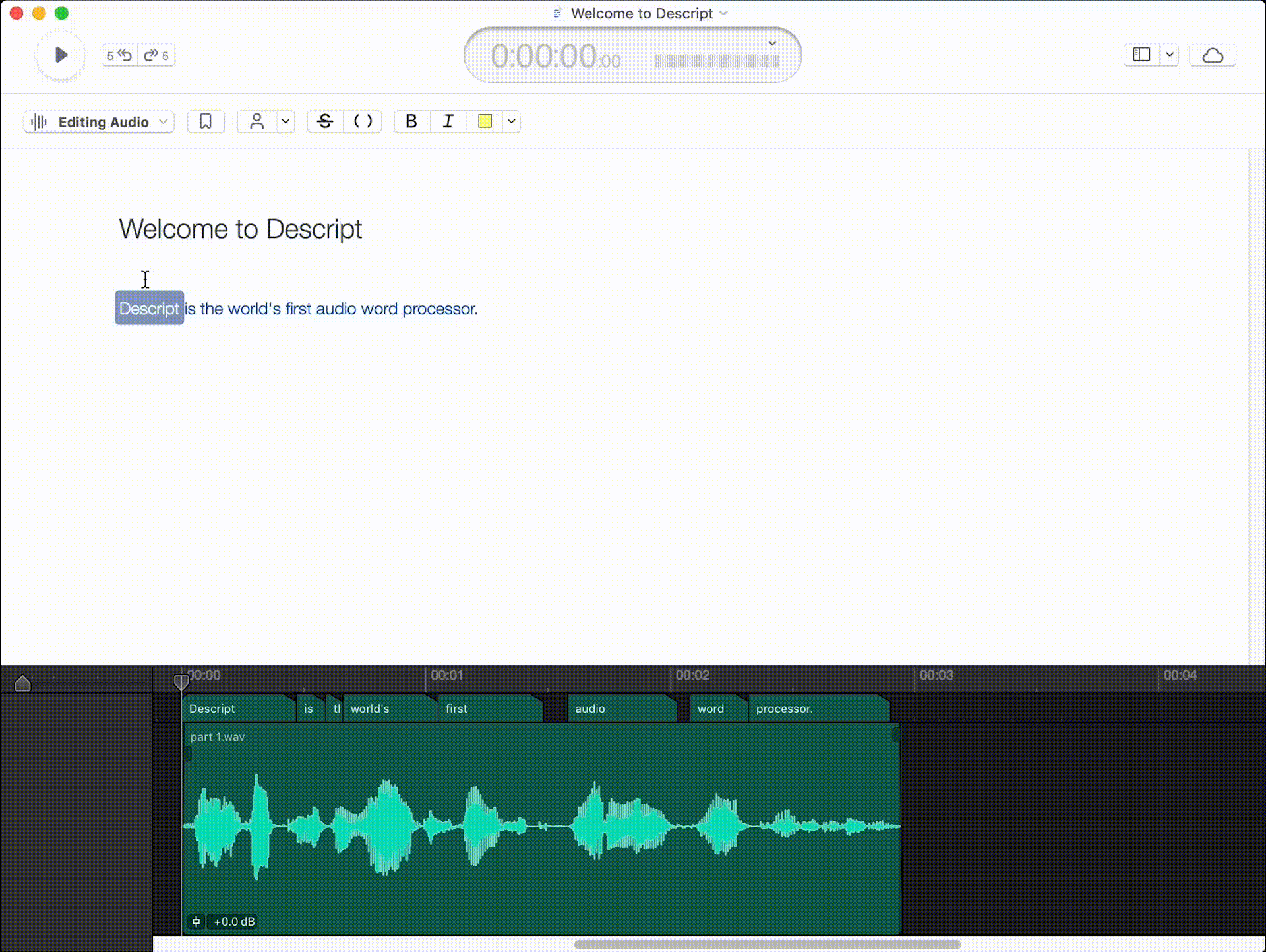Click the speaker label person icon
The height and width of the screenshot is (952, 1266).
[x=257, y=121]
